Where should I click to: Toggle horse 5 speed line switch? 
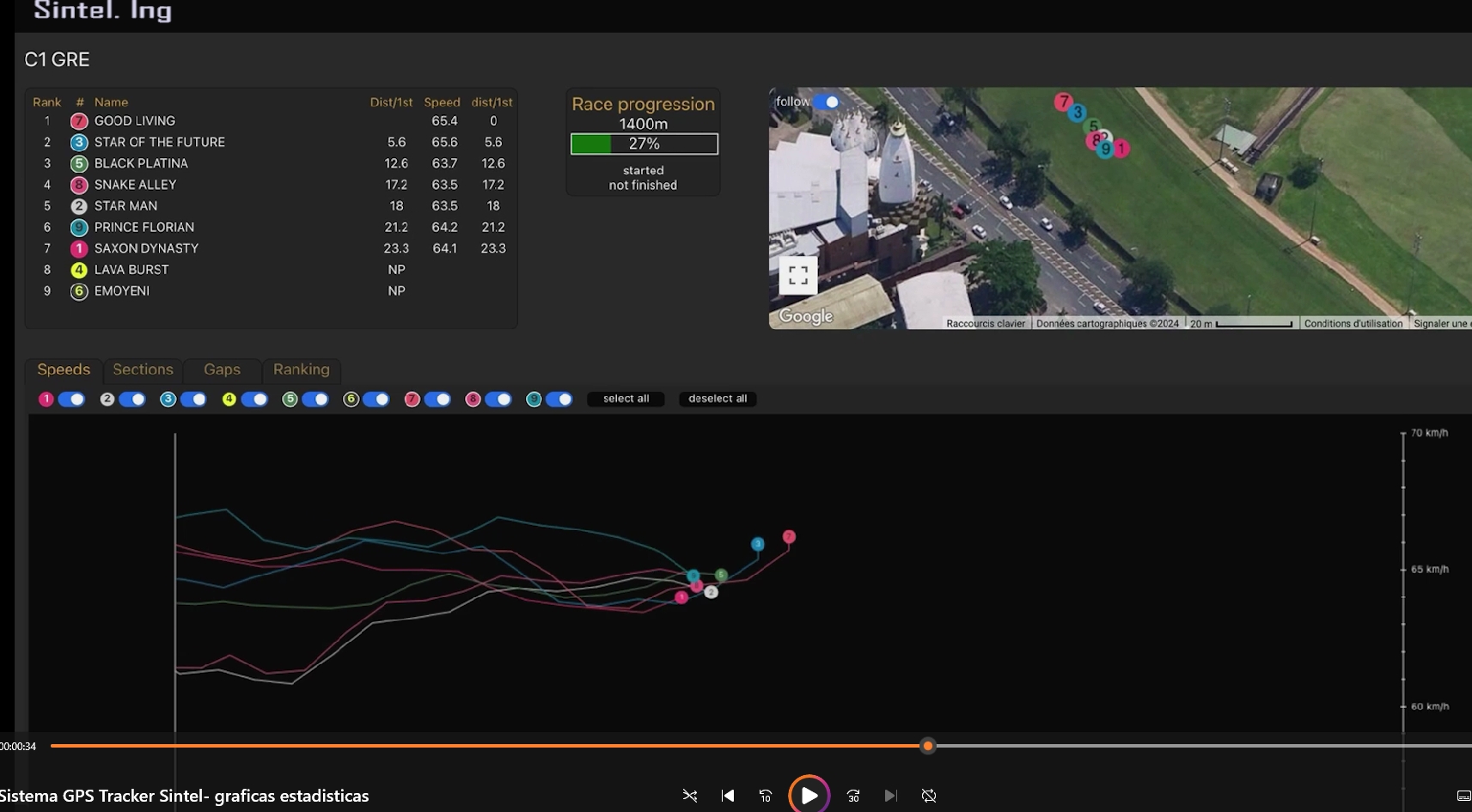[315, 399]
